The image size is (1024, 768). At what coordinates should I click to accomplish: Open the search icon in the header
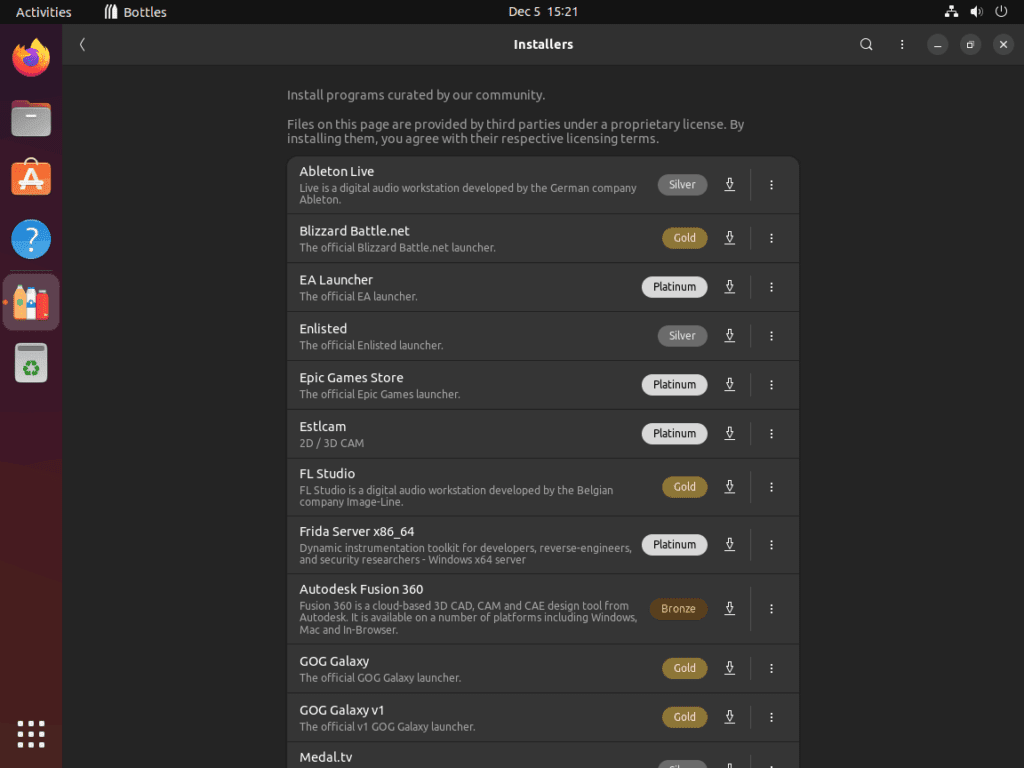point(866,44)
